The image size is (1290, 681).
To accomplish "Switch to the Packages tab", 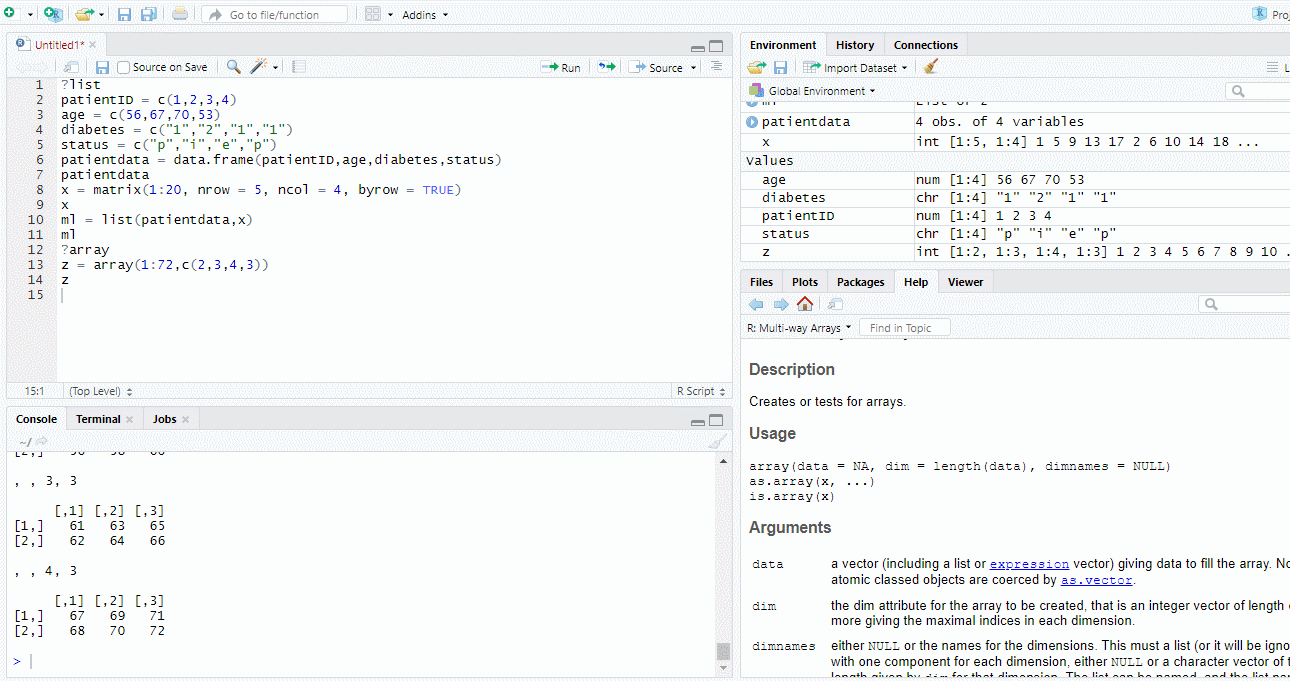I will [x=860, y=282].
